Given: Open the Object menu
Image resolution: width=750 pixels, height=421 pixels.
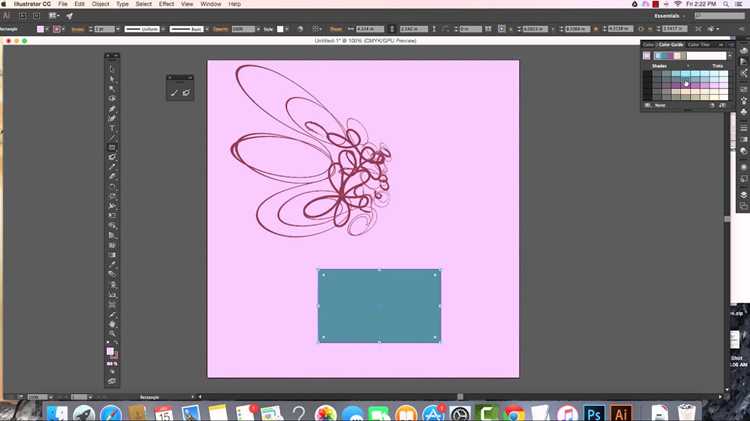Looking at the screenshot, I should pos(100,4).
